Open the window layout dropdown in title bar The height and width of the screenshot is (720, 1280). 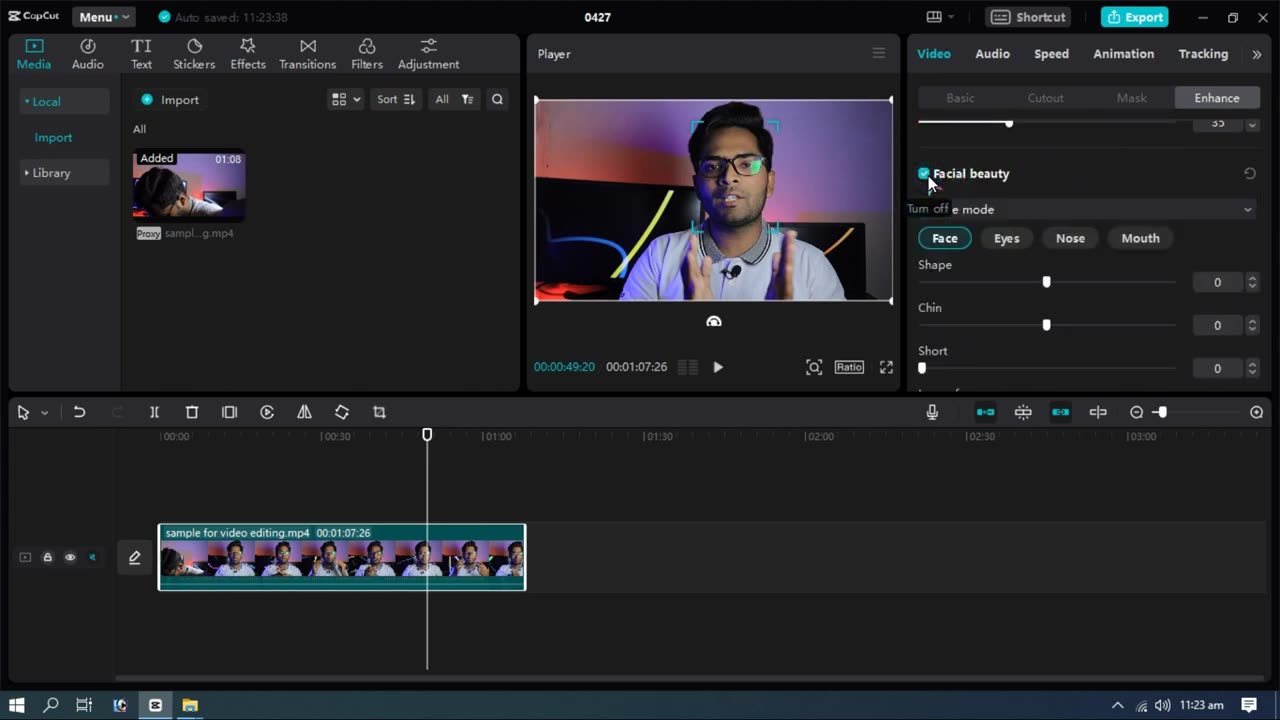pos(940,17)
